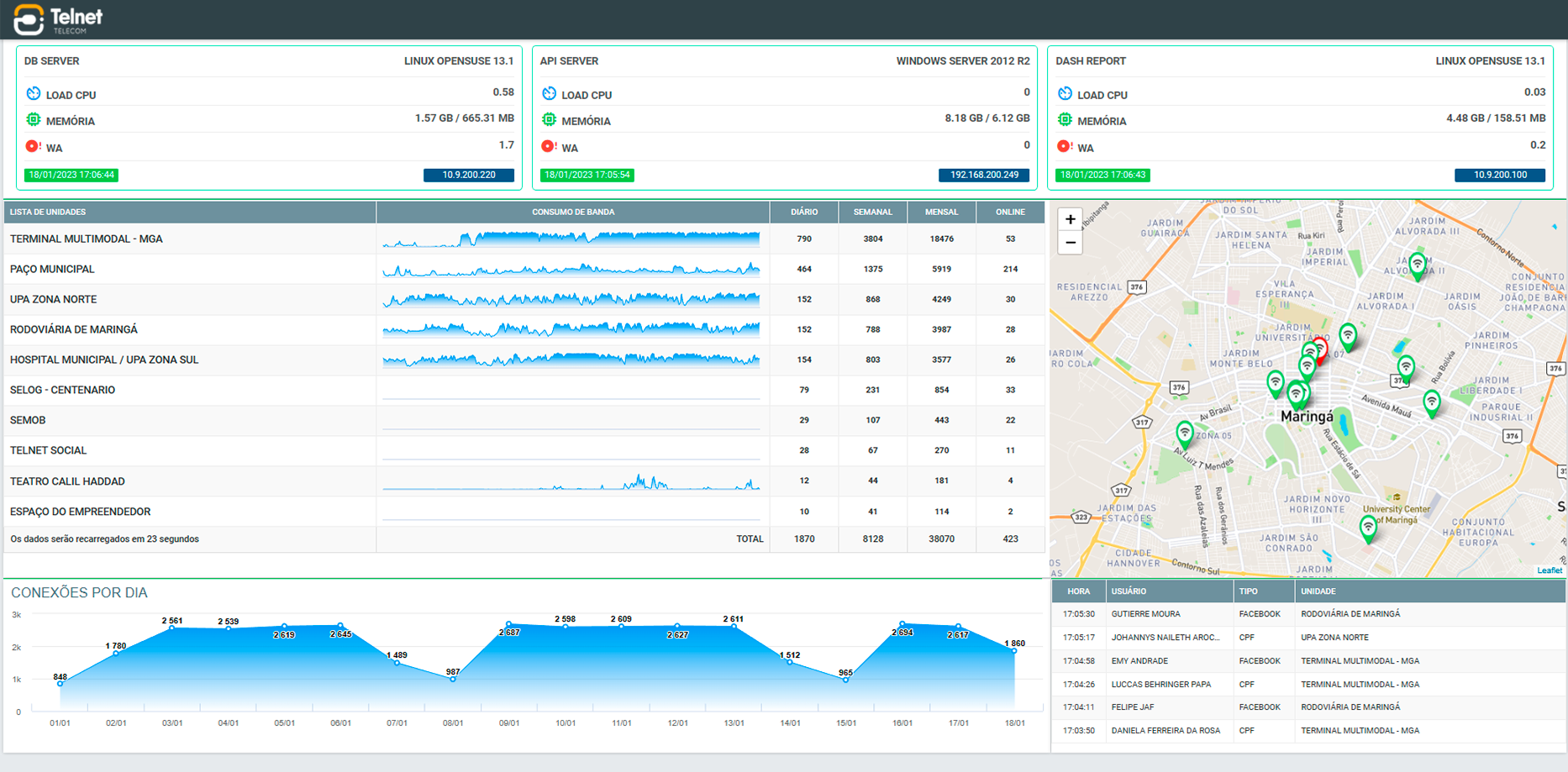Select login row for Johannys Naileth Aroc...

click(x=1308, y=638)
